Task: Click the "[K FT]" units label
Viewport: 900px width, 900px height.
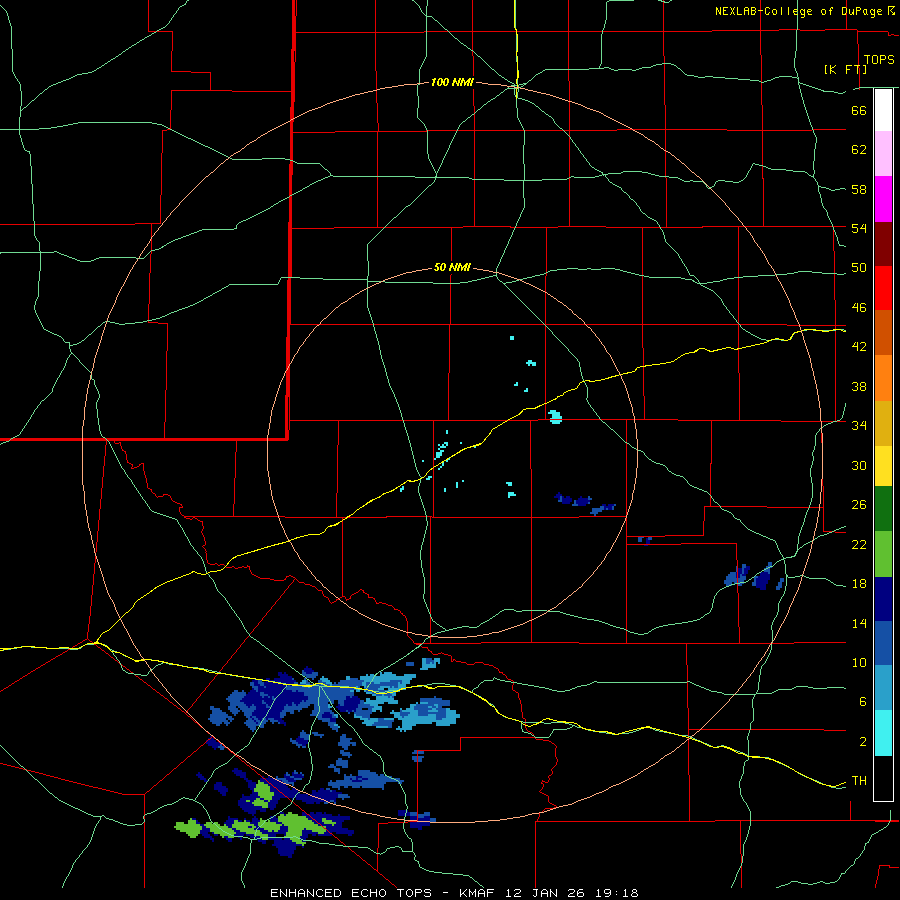Action: 845,69
